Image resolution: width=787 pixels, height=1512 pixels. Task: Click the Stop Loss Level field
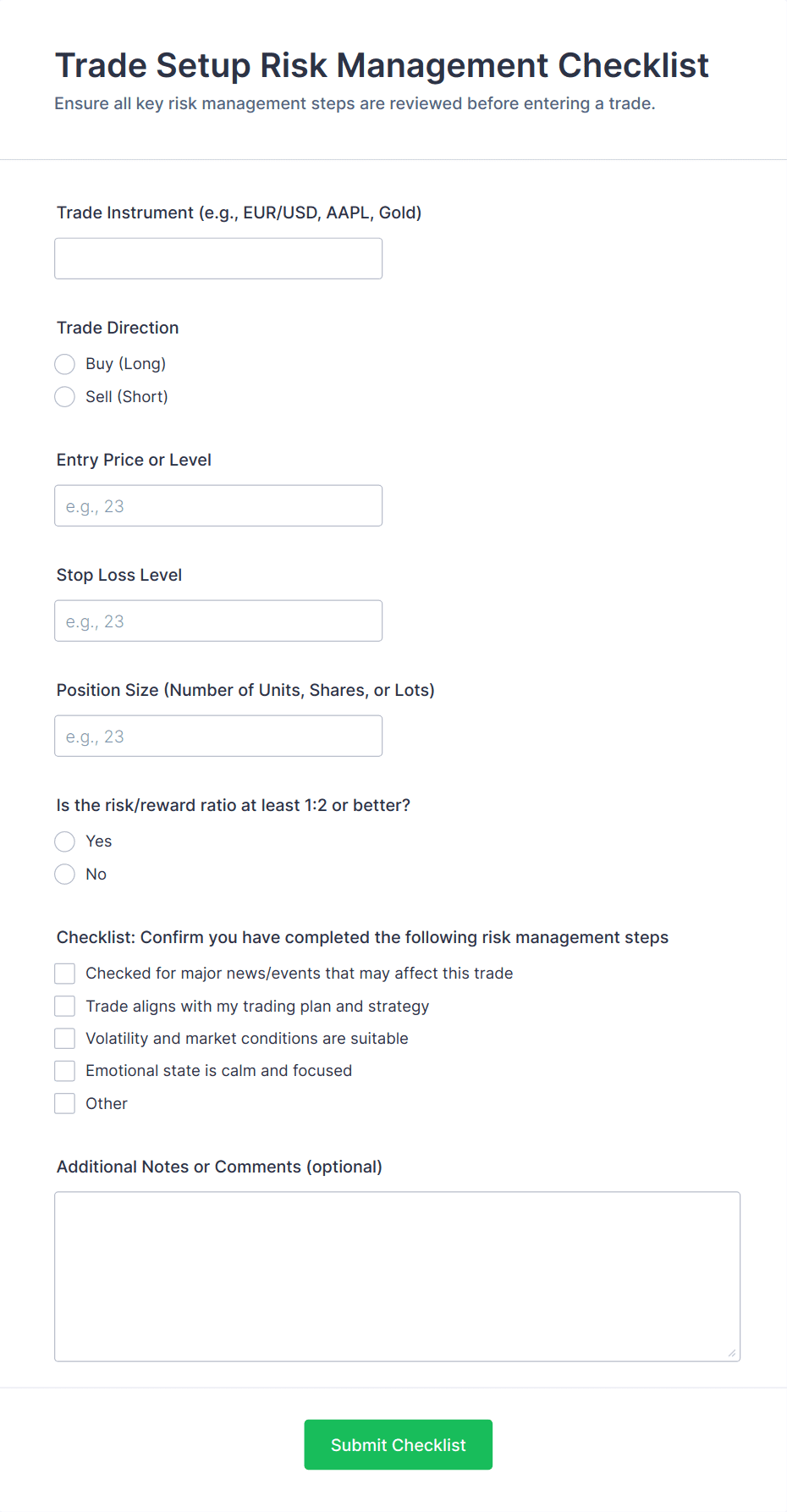pos(217,621)
